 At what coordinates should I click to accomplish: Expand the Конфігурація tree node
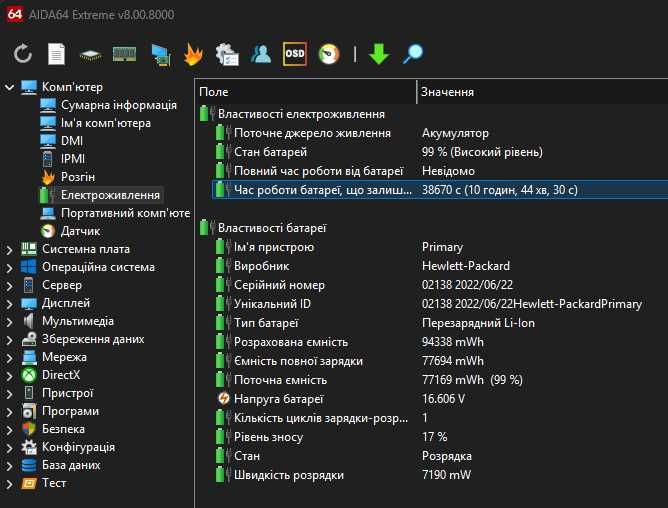[x=9, y=447]
